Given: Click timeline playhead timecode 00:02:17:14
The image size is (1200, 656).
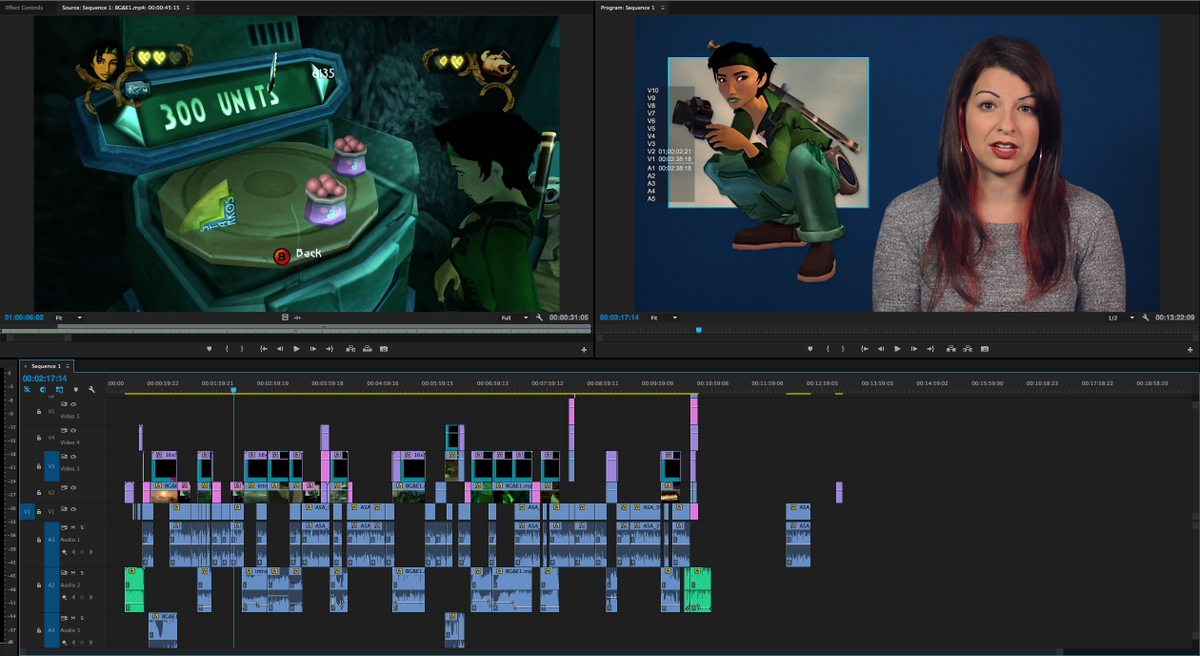Looking at the screenshot, I should point(47,378).
